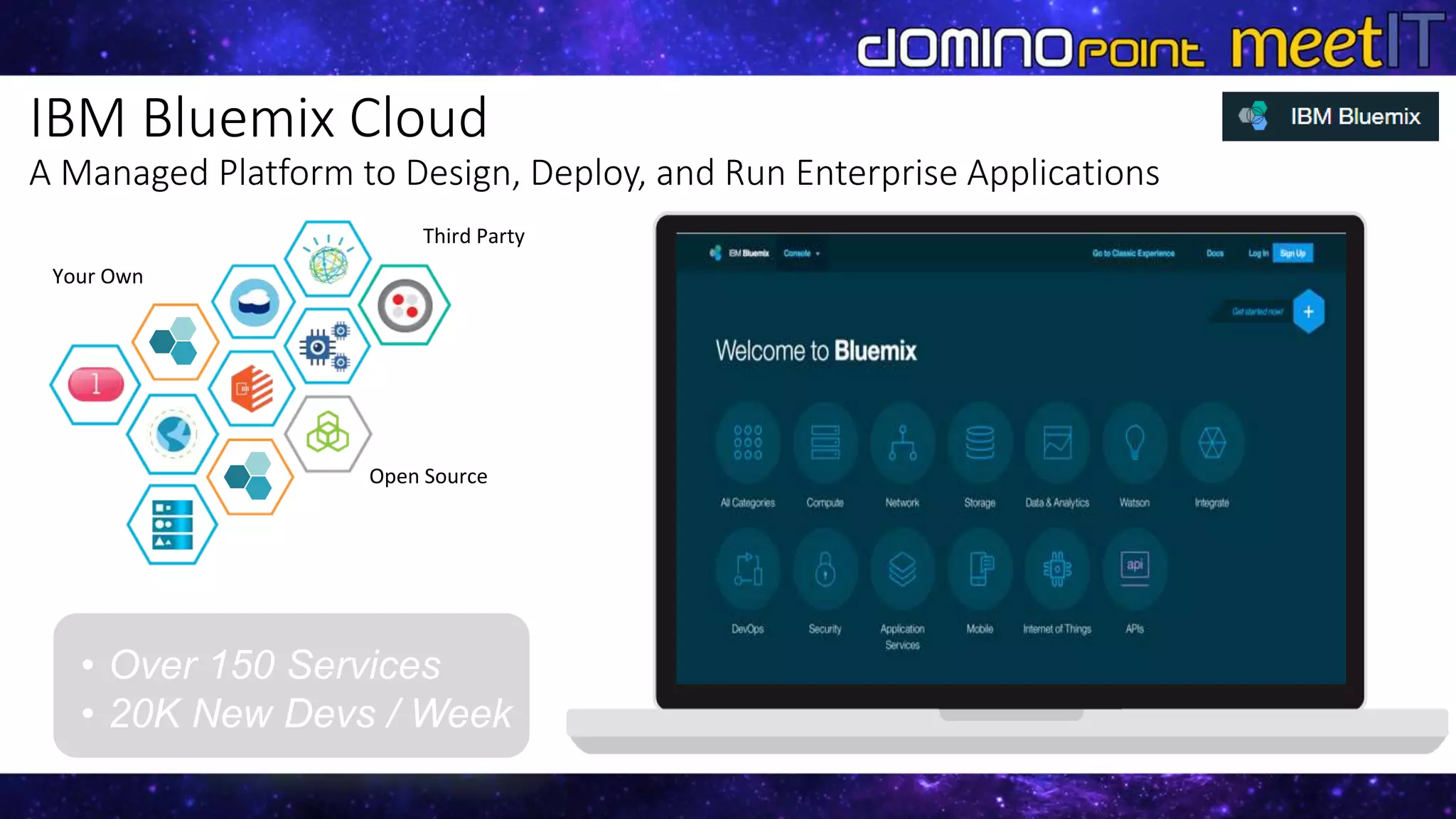This screenshot has width=1456, height=819.
Task: Click the blue plus hexagon button
Action: point(1308,311)
